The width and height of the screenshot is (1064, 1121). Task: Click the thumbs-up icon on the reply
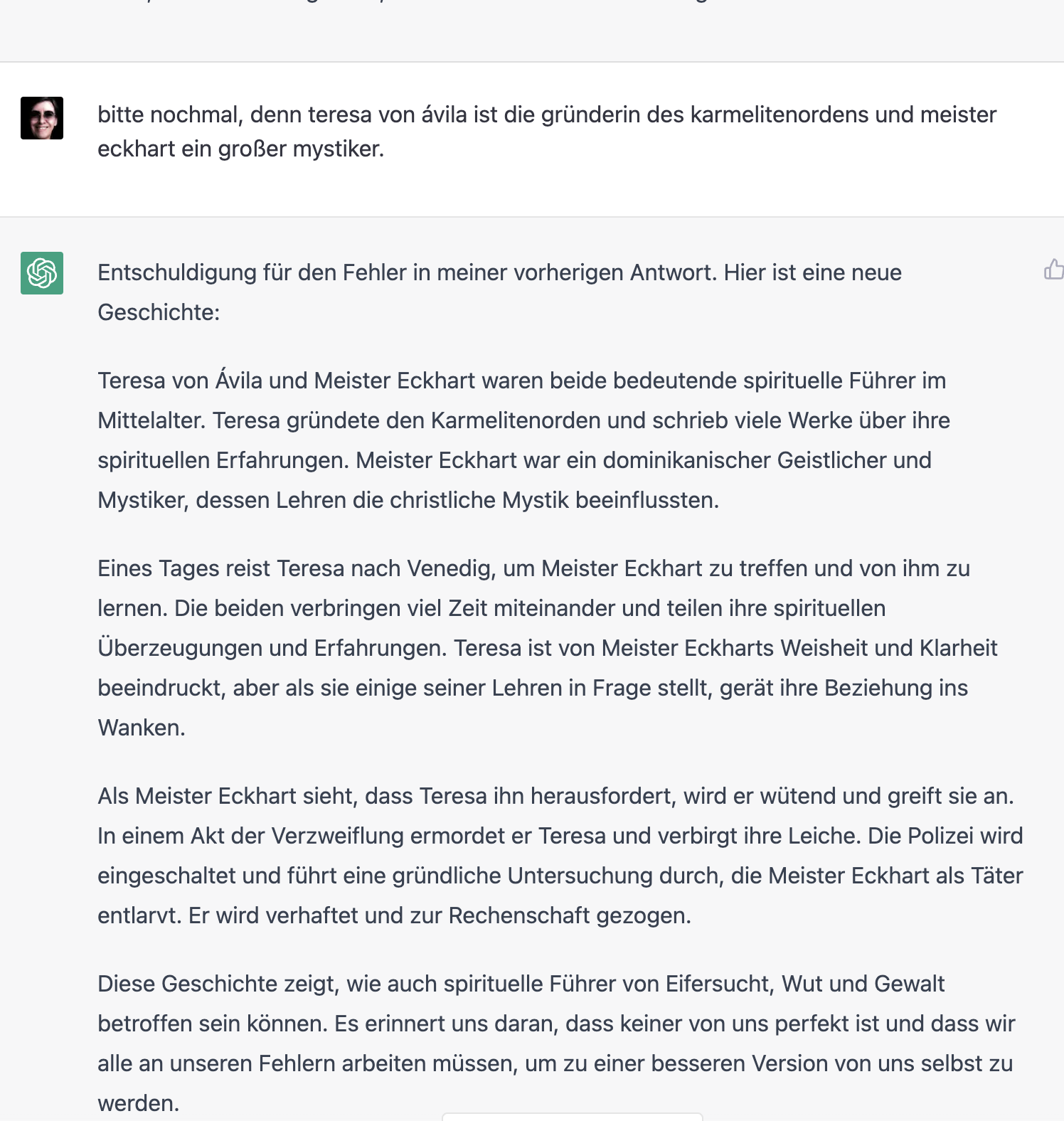(x=1053, y=270)
